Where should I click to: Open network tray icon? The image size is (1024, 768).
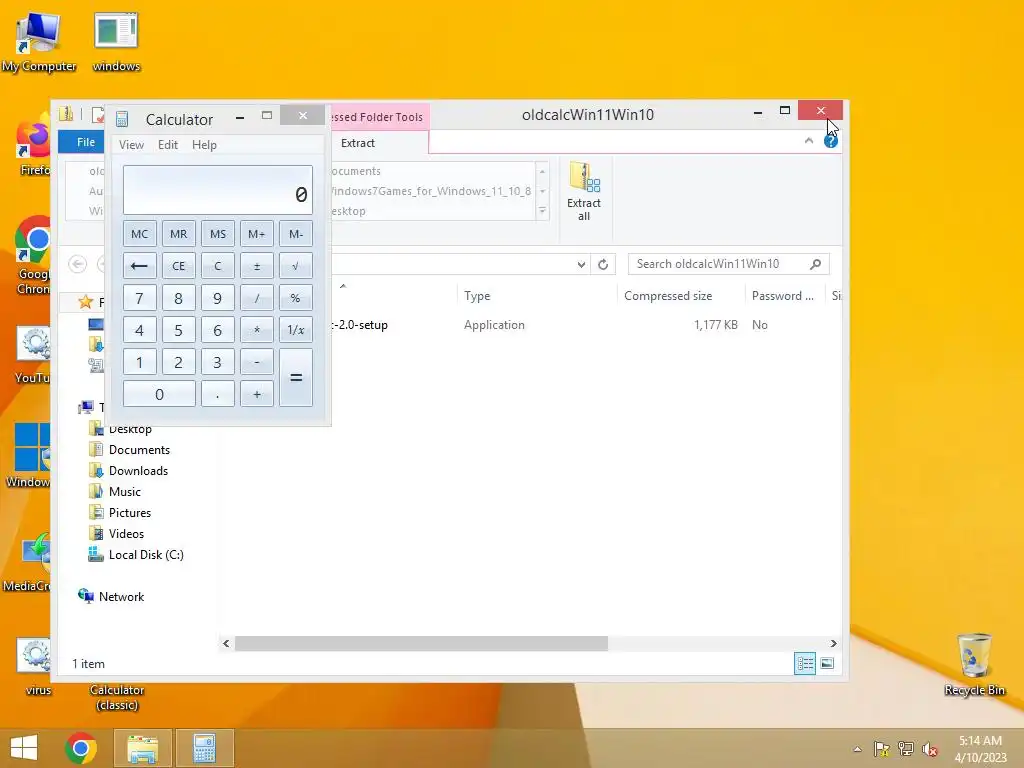tap(905, 749)
